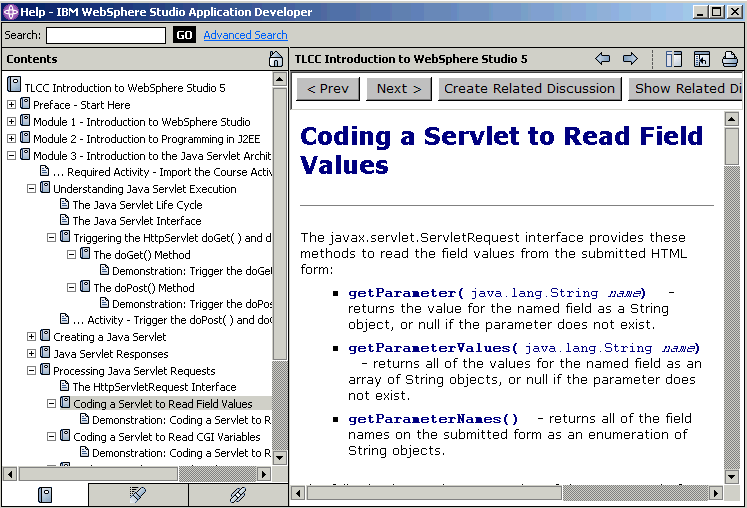Go back with the left arrow icon
Image resolution: width=747 pixels, height=508 pixels.
pyautogui.click(x=603, y=59)
